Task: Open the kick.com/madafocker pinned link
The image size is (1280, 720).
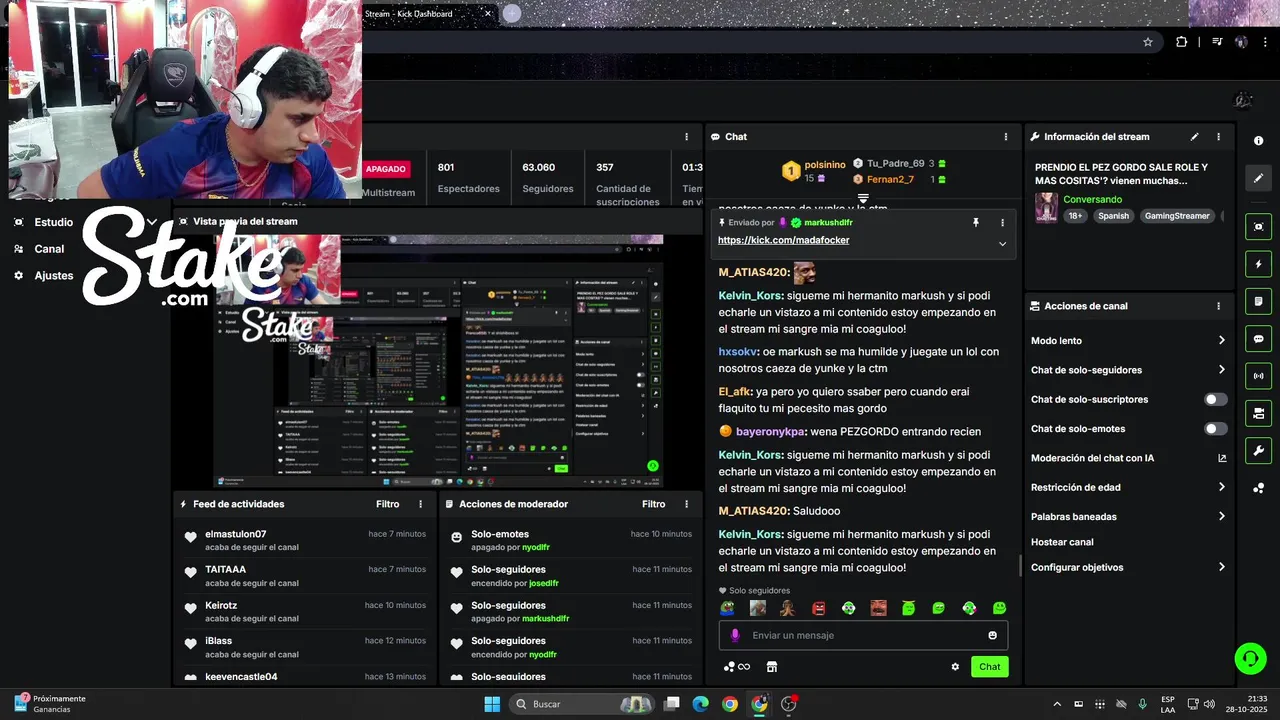Action: pyautogui.click(x=783, y=240)
